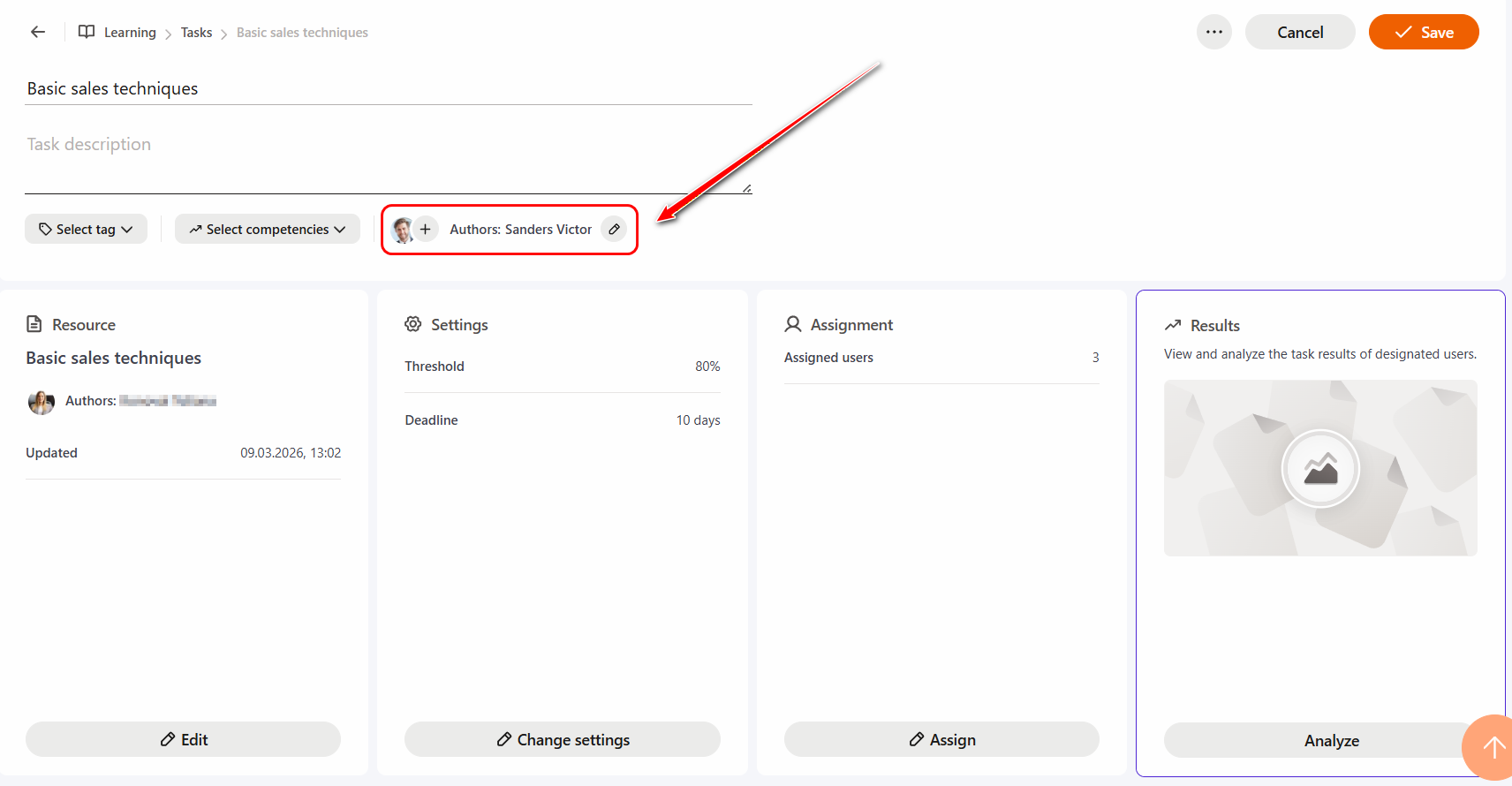Viewport: 1512px width, 786px height.
Task: Navigate to Tasks breadcrumb link
Action: (x=196, y=33)
